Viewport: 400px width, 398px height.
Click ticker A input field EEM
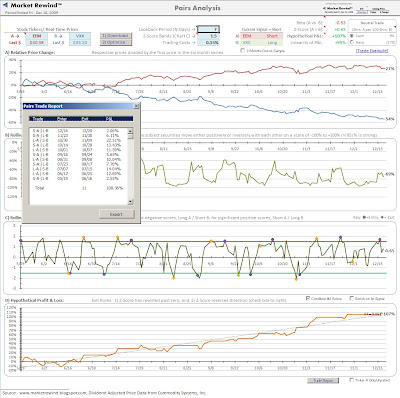(x=36, y=36)
